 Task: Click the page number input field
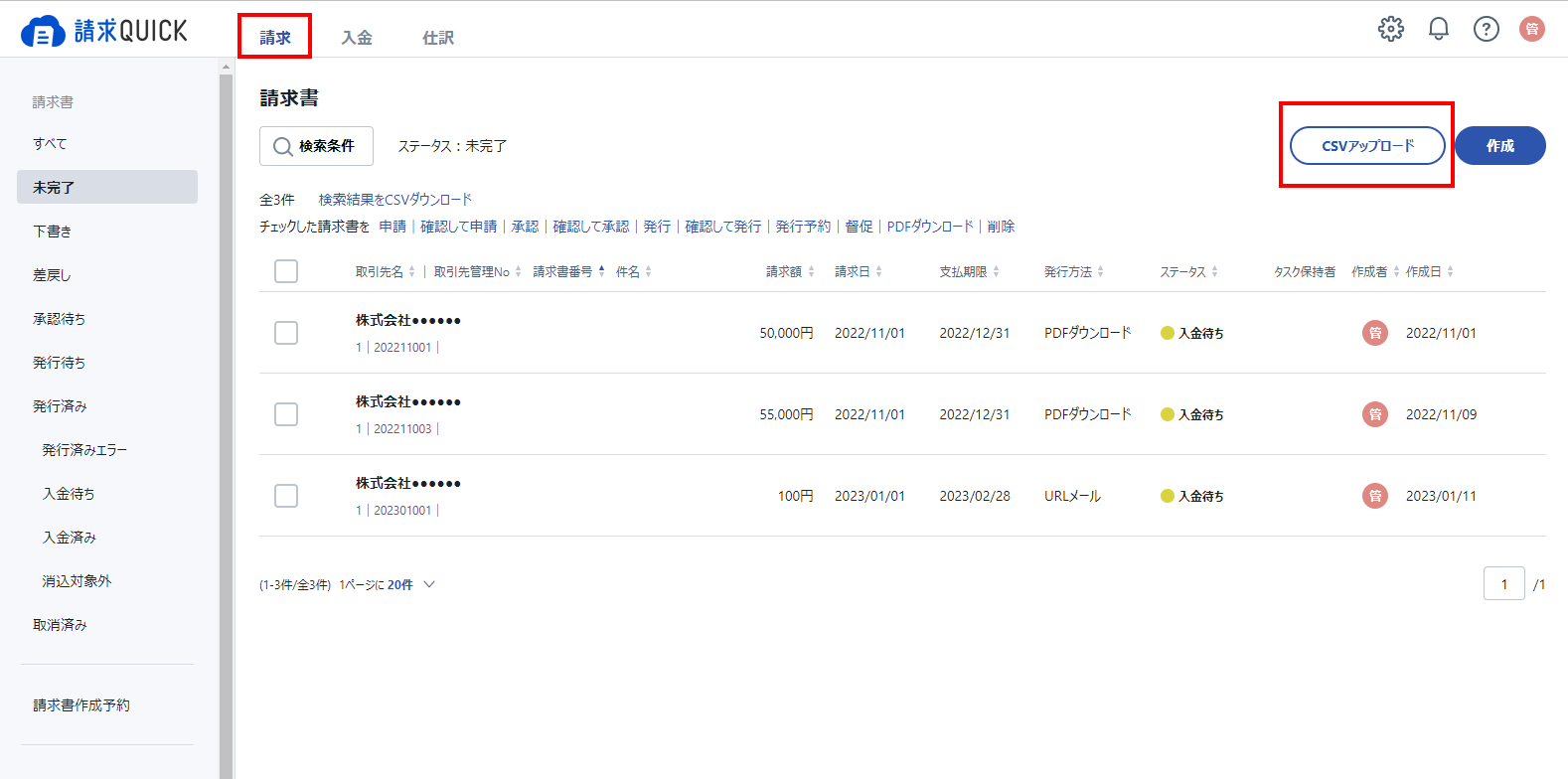coord(1503,583)
